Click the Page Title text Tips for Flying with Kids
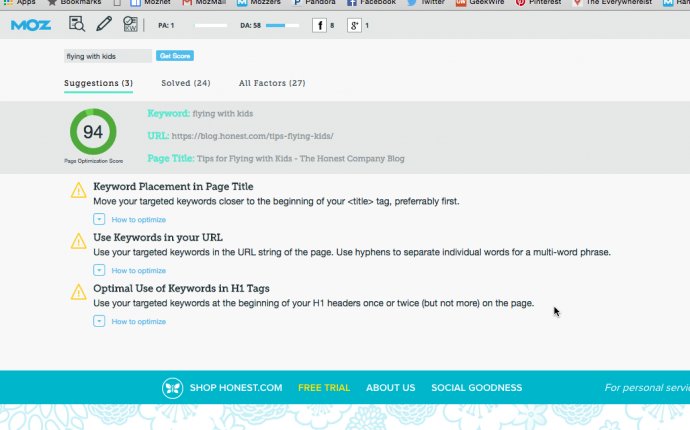This screenshot has width=690, height=430. 301,158
